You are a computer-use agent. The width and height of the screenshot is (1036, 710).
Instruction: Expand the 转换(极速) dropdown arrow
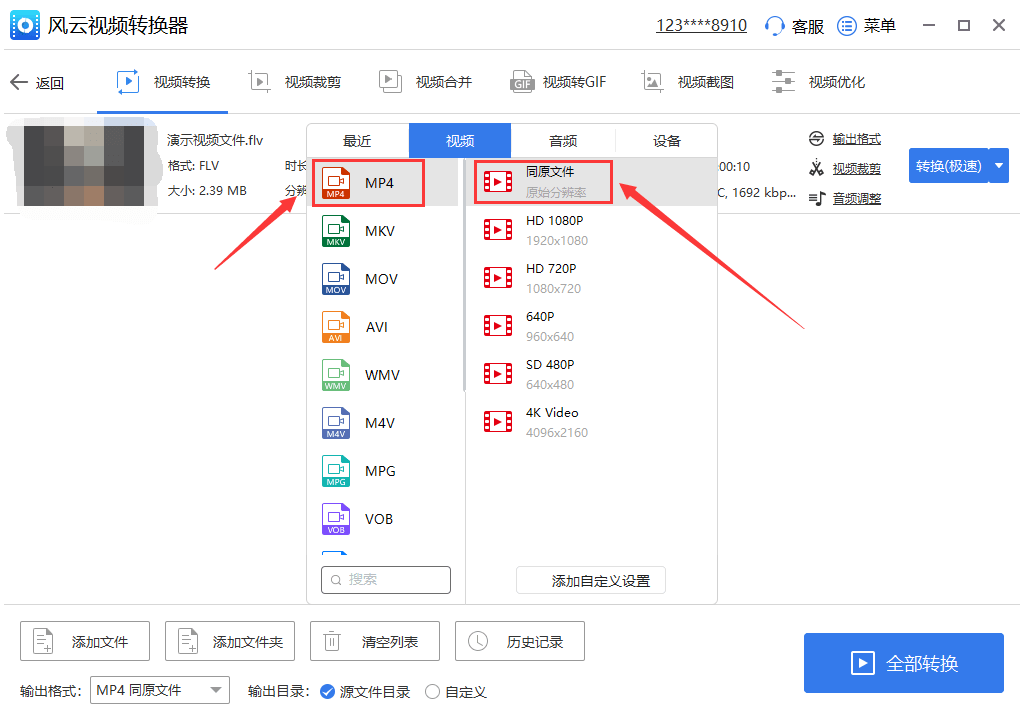pyautogui.click(x=998, y=166)
